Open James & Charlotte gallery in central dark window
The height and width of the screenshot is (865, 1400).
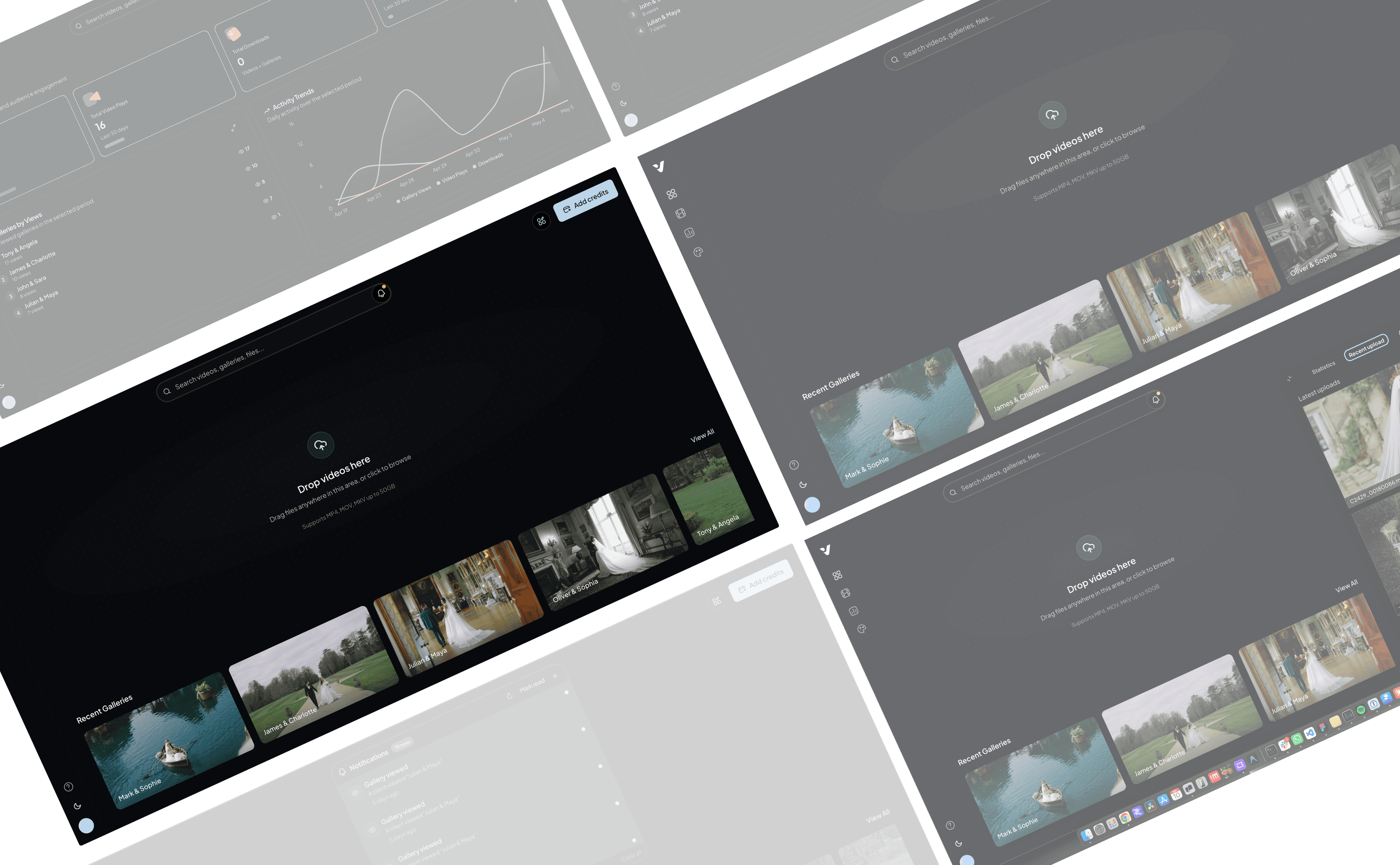314,675
